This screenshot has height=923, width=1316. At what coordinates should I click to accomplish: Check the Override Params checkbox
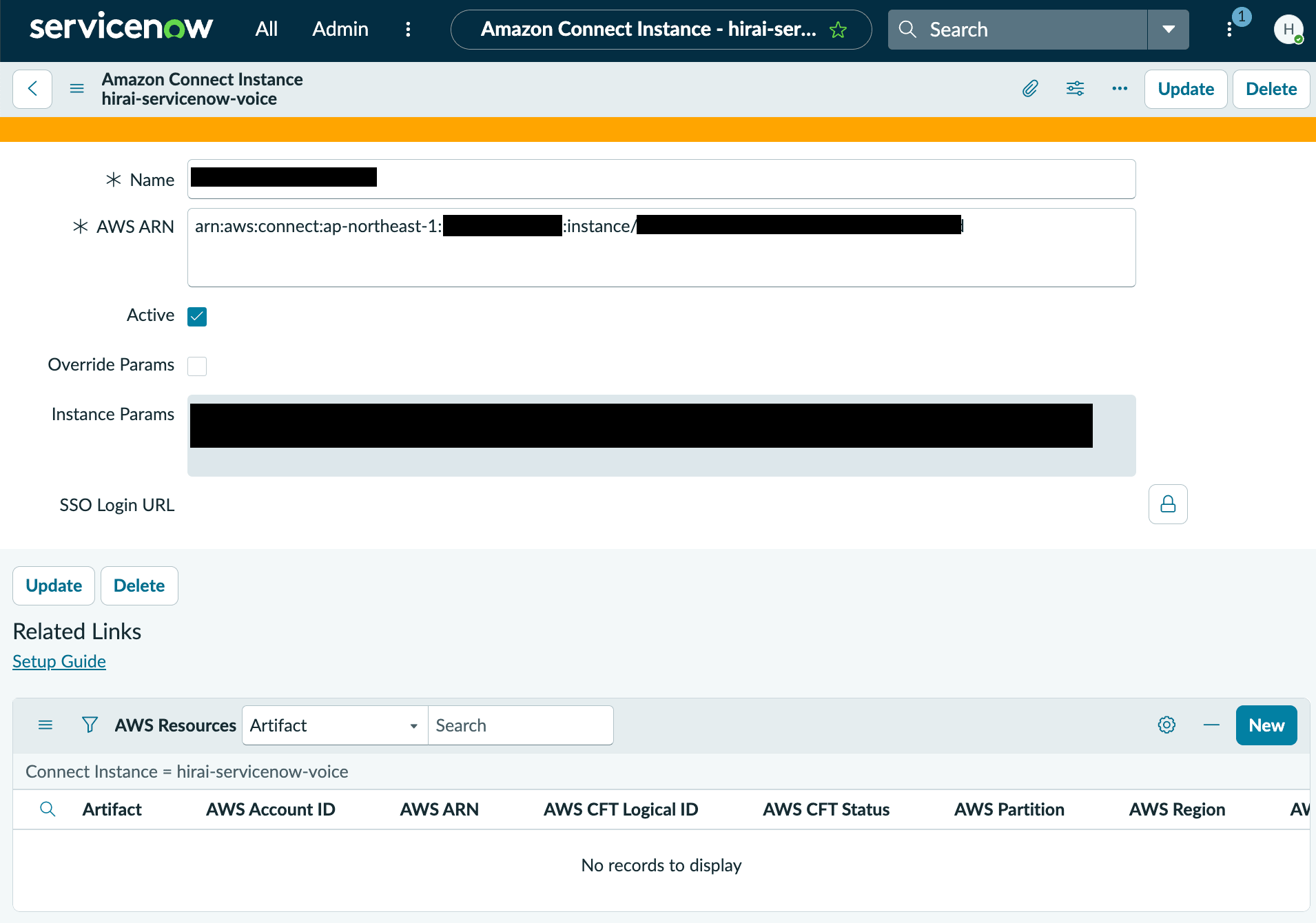tap(197, 366)
